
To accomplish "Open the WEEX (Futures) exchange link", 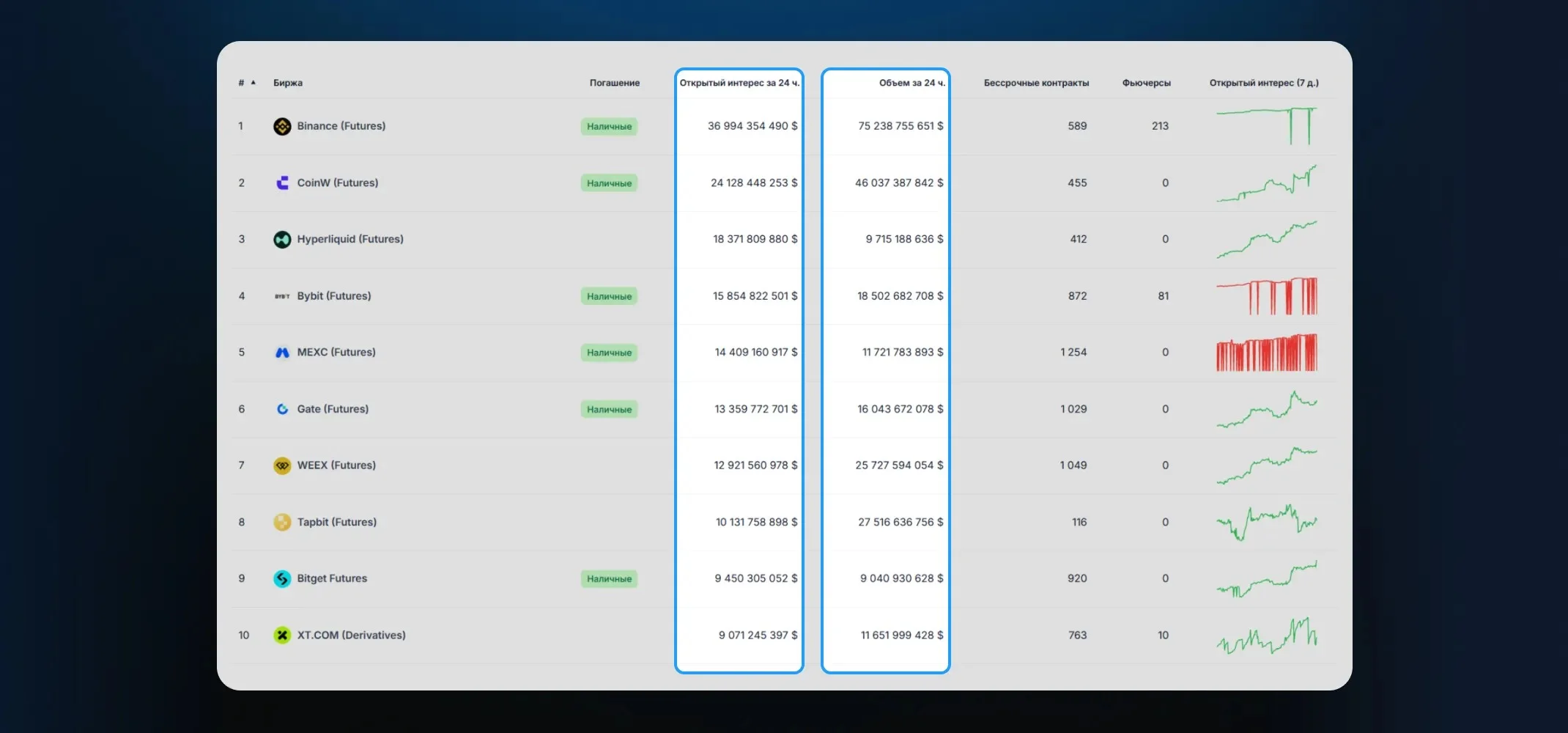I will pyautogui.click(x=336, y=465).
